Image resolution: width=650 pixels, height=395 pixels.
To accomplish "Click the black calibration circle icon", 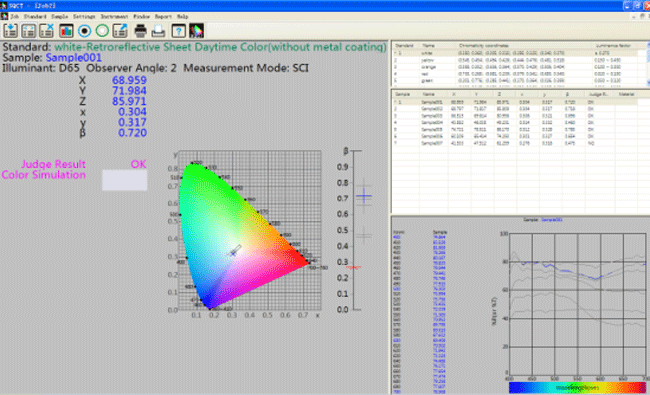I will (84, 31).
